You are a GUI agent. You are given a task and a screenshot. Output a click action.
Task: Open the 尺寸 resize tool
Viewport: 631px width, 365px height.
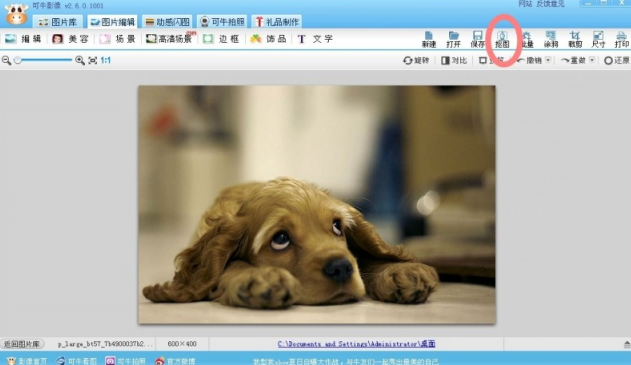598,39
